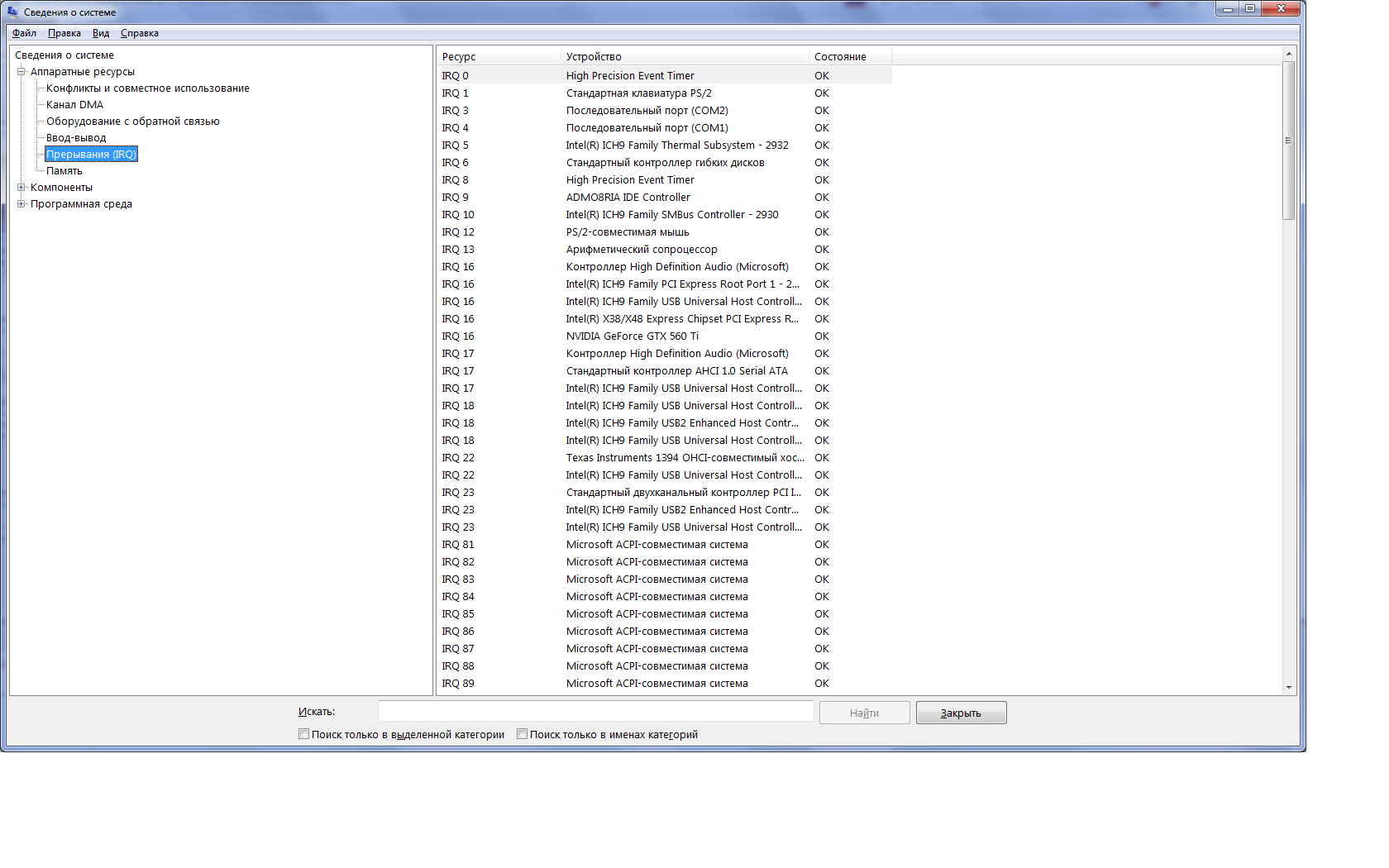Image resolution: width=1389 pixels, height=868 pixels.
Task: Select Стандартный контроллер гибких дисков entry
Action: point(664,162)
